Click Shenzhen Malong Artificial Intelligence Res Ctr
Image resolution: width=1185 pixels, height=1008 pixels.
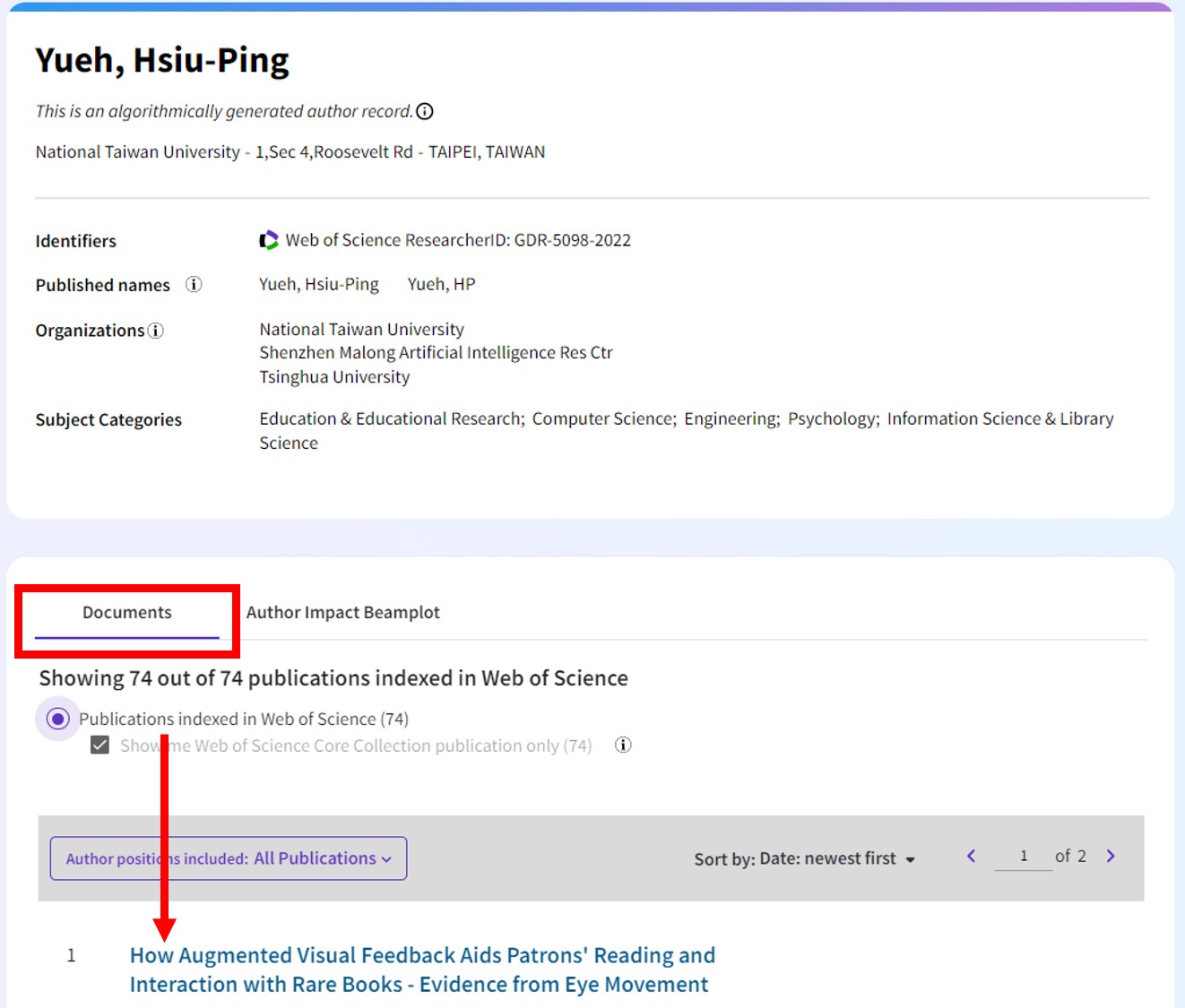coord(436,353)
